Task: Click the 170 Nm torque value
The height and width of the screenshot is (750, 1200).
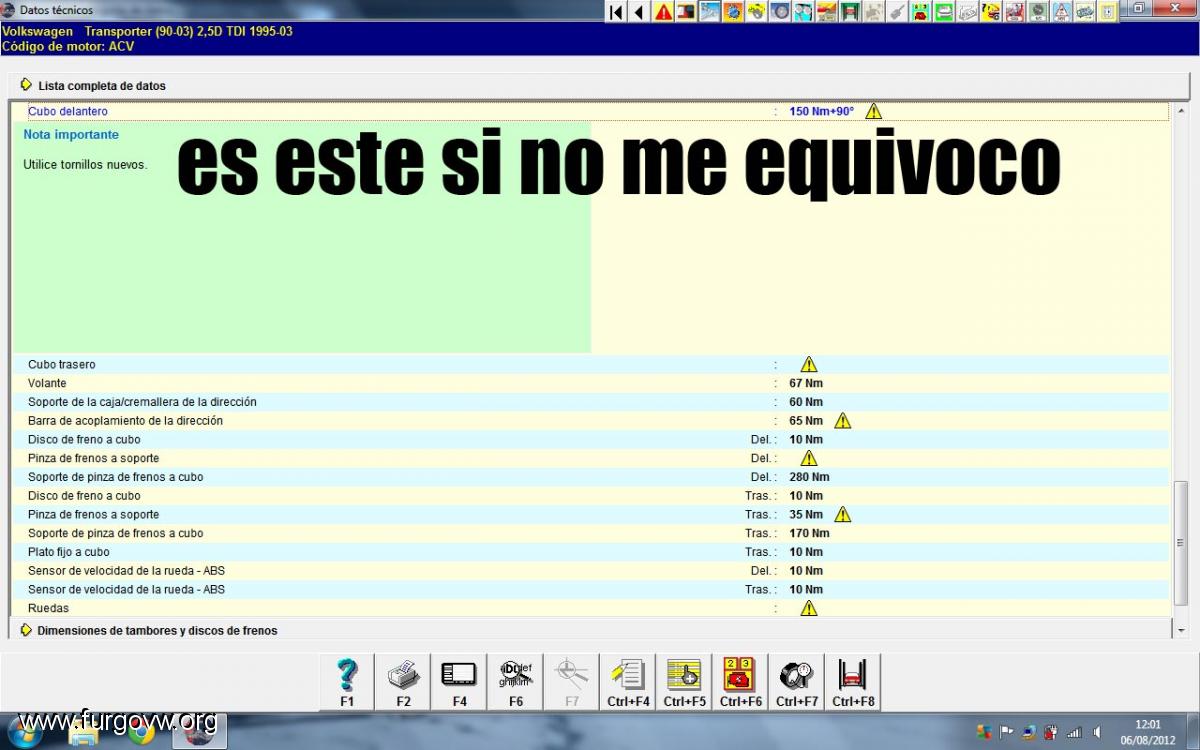Action: pos(809,533)
